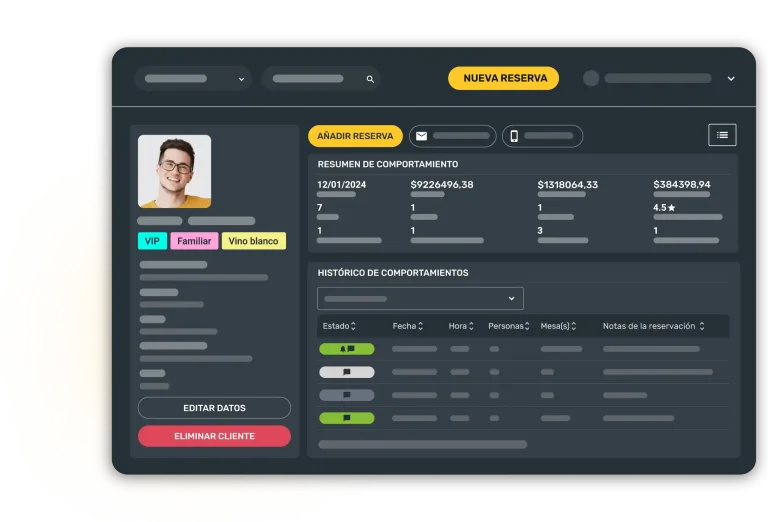Click the mobile phone icon
The image size is (768, 522).
tap(514, 136)
